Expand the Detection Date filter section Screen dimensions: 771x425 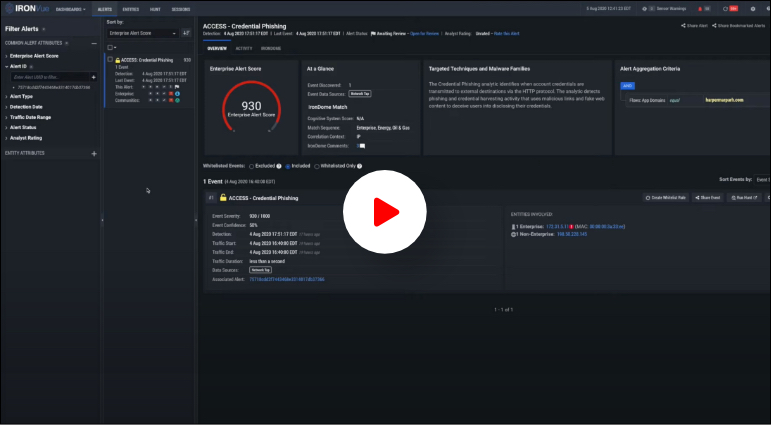pyautogui.click(x=6, y=106)
